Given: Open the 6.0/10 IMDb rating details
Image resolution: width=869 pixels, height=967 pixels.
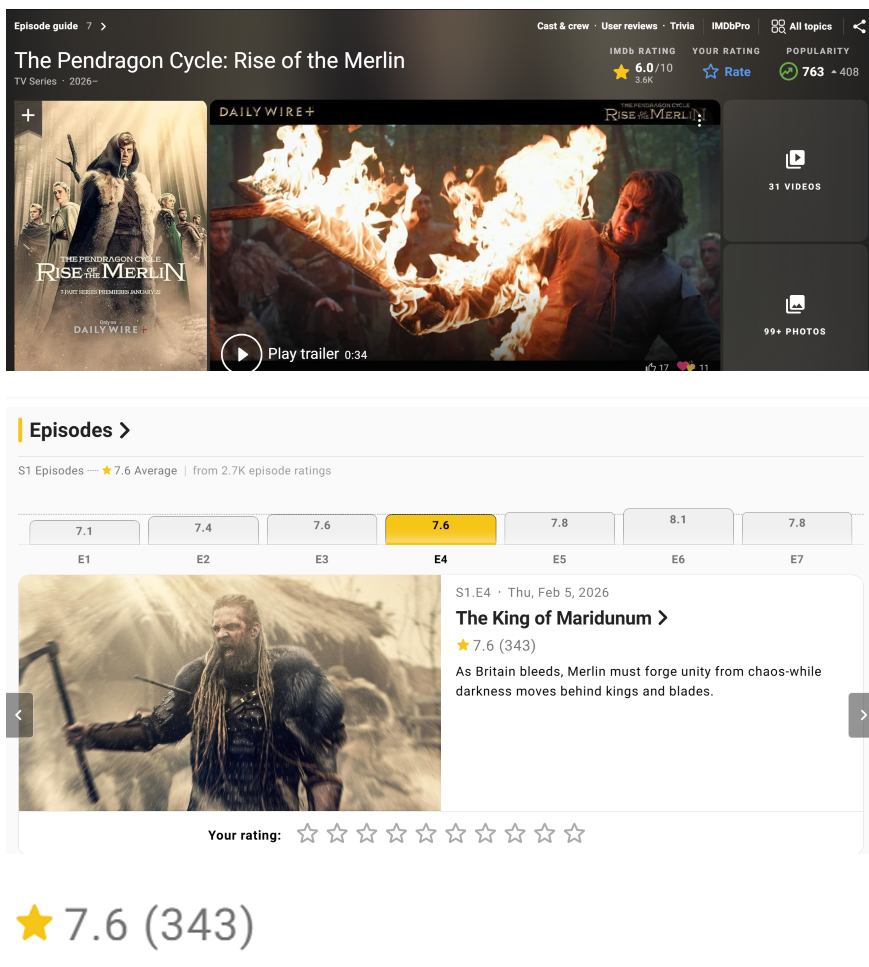Looking at the screenshot, I should 643,72.
